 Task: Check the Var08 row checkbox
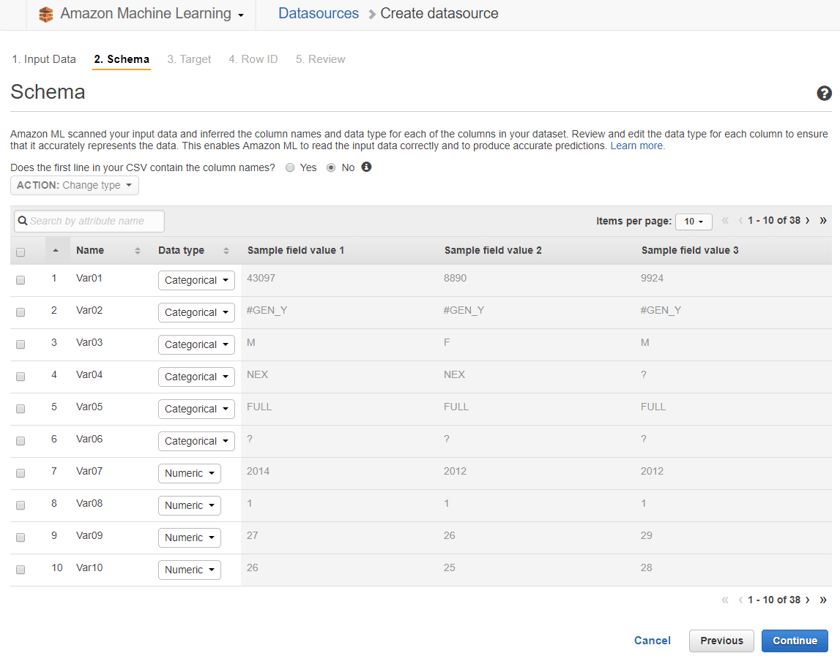[x=20, y=505]
